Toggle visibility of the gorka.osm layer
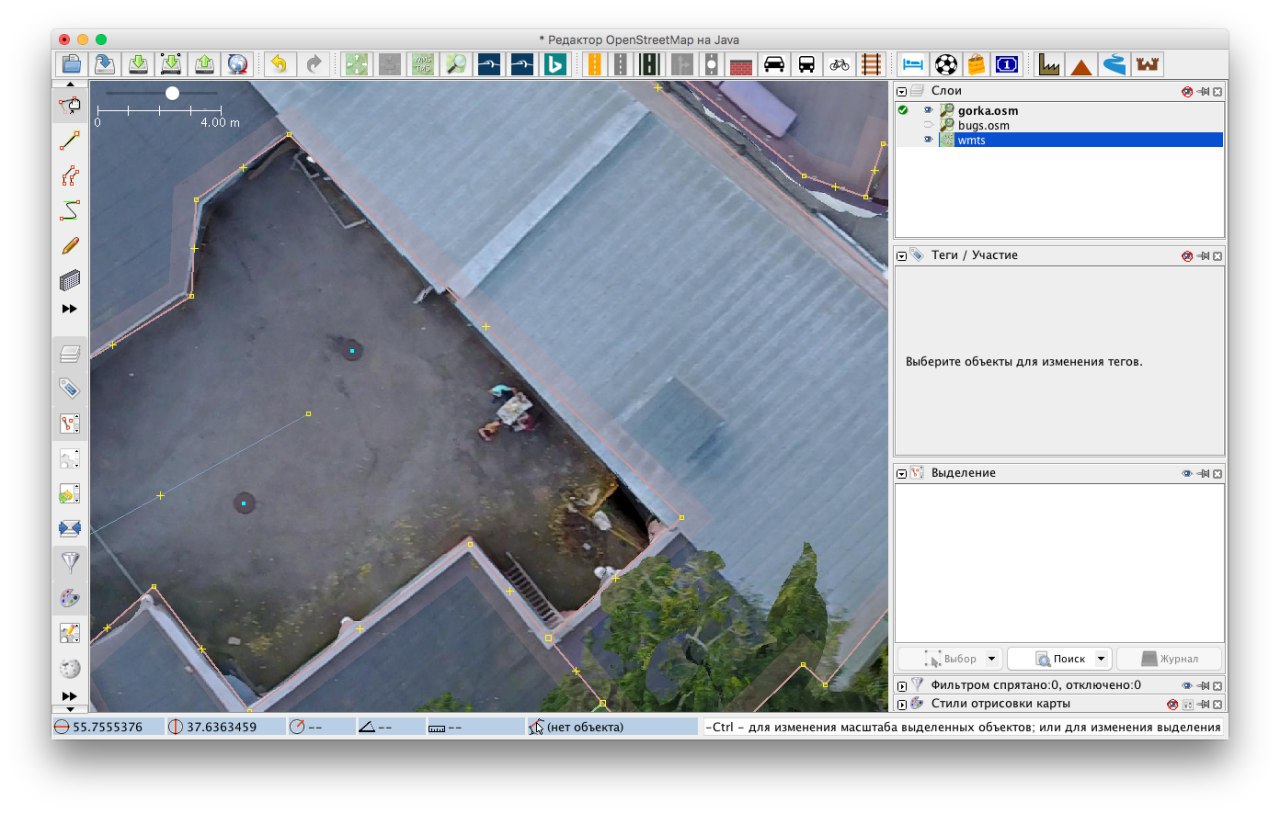 [928, 111]
